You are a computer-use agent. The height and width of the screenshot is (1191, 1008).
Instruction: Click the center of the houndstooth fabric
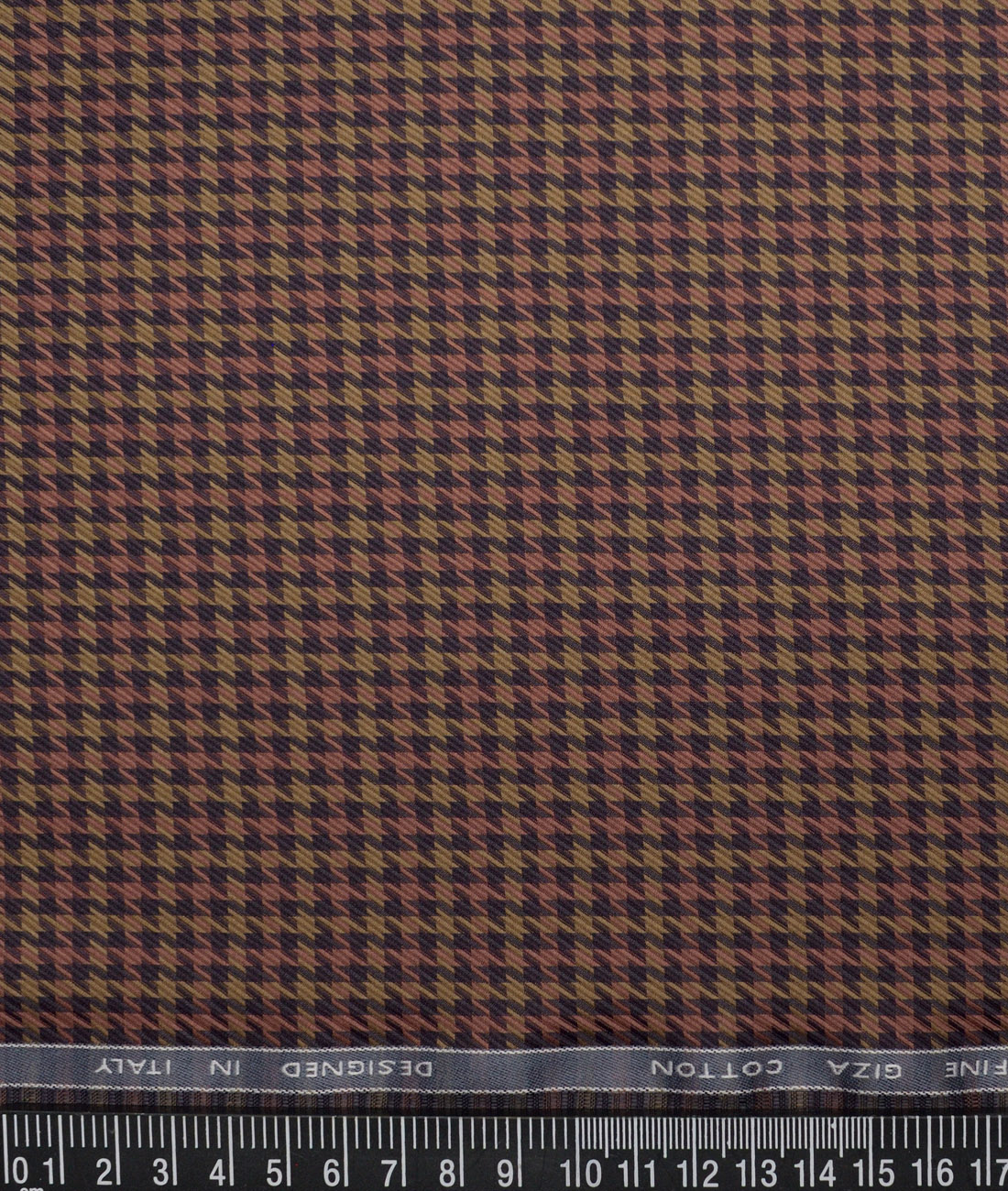pos(504,522)
